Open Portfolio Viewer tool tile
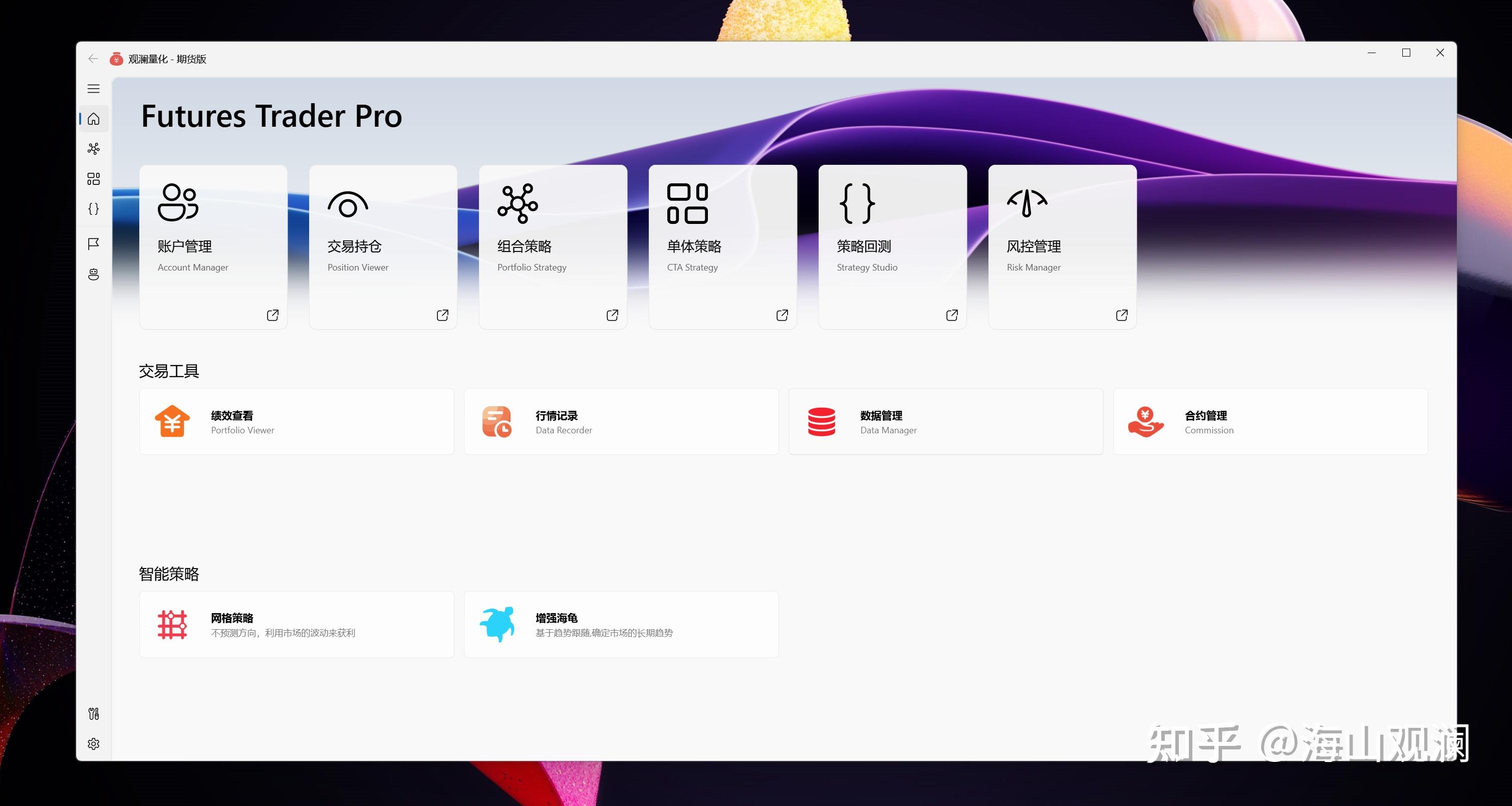The width and height of the screenshot is (1512, 806). [x=297, y=421]
